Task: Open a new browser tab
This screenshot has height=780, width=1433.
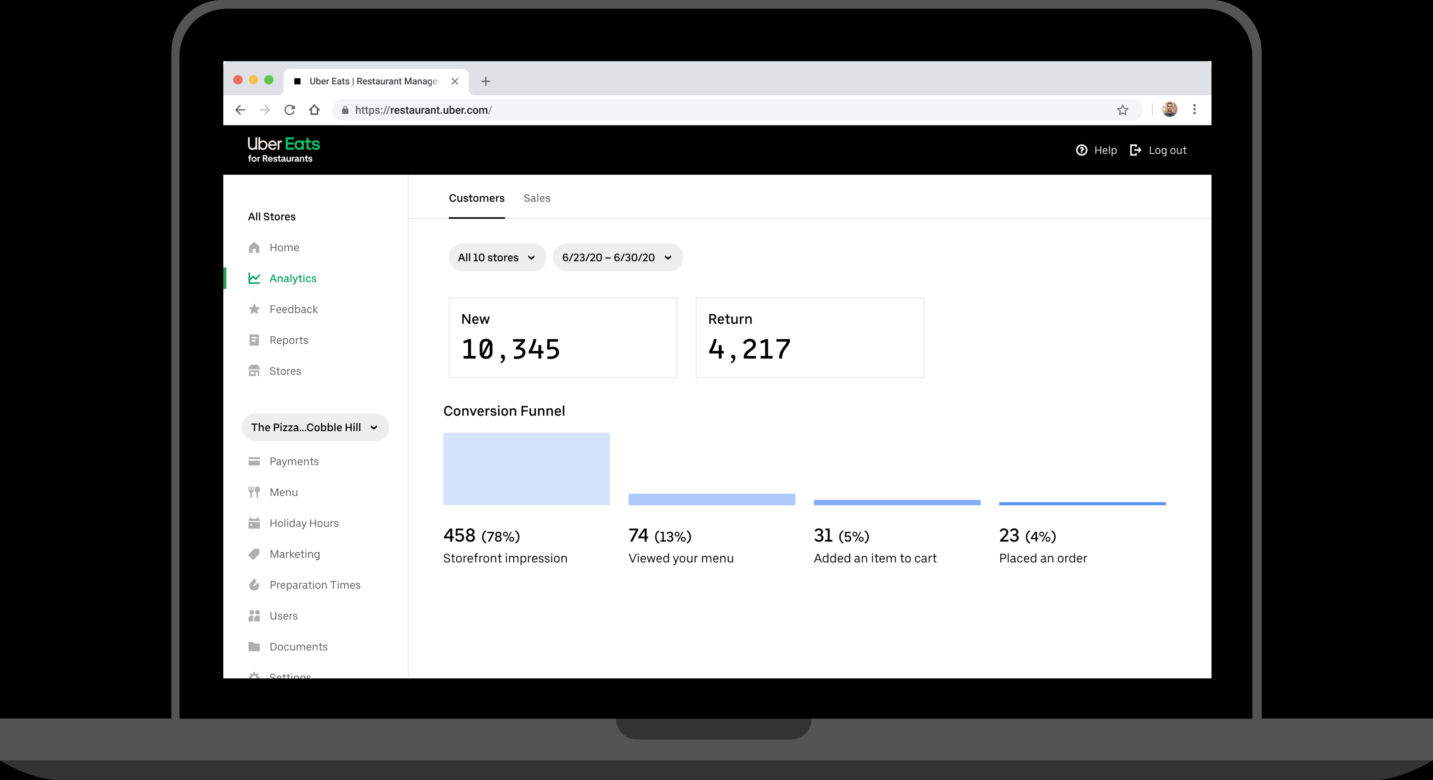Action: (x=486, y=81)
